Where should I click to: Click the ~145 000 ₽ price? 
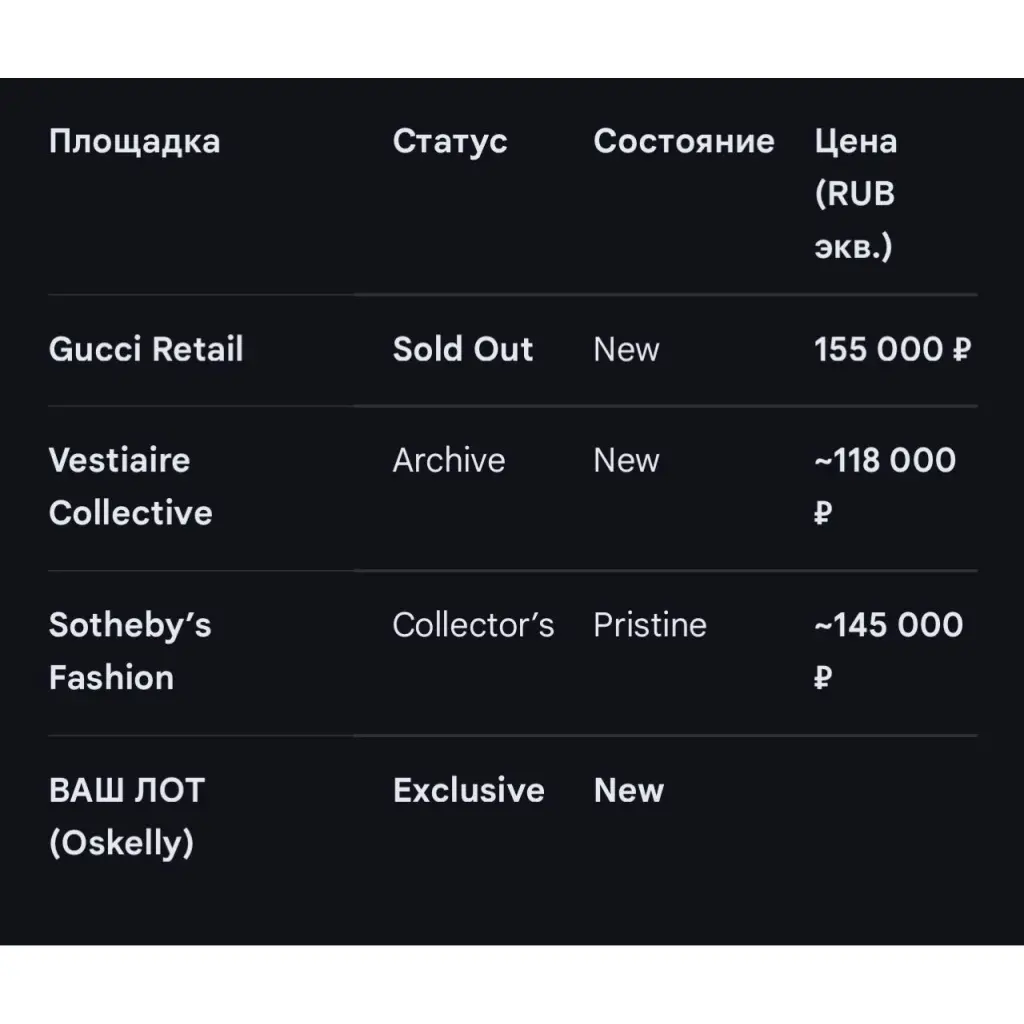point(888,651)
